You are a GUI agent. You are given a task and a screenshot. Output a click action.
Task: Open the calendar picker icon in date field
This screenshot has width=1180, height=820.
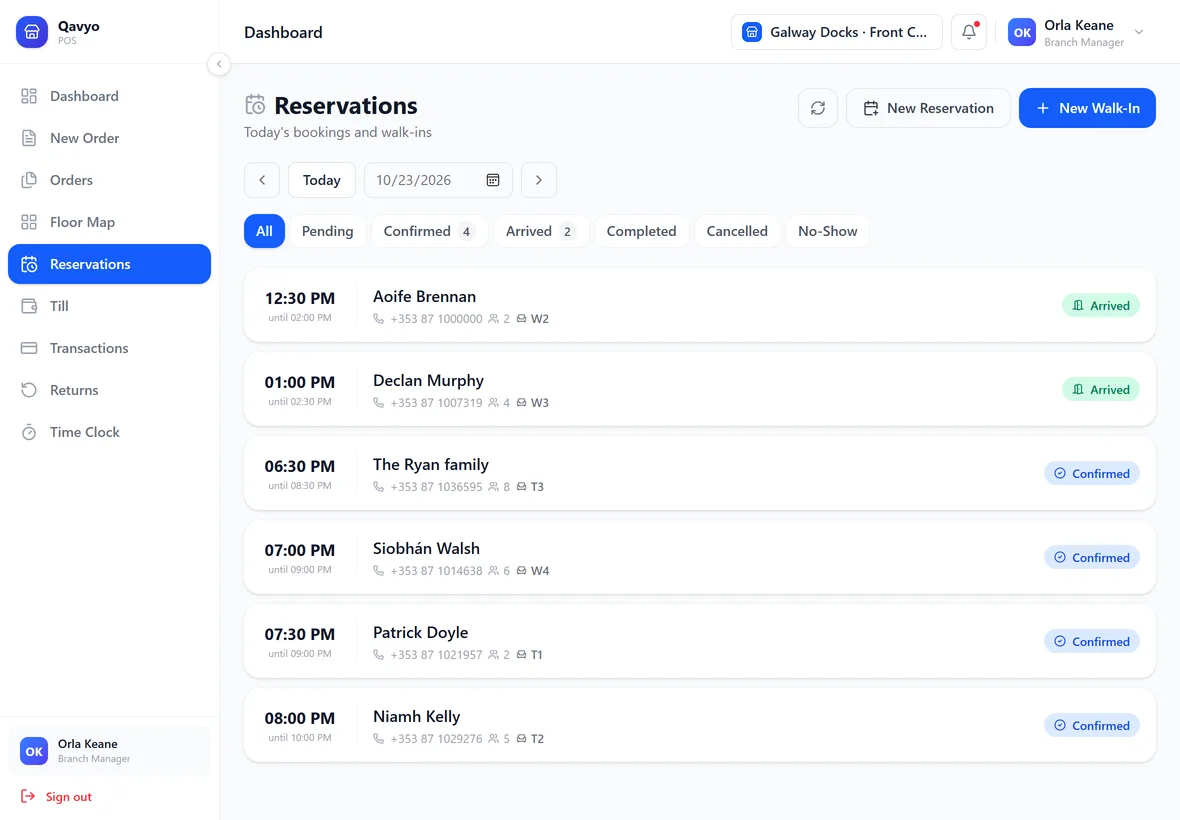493,181
